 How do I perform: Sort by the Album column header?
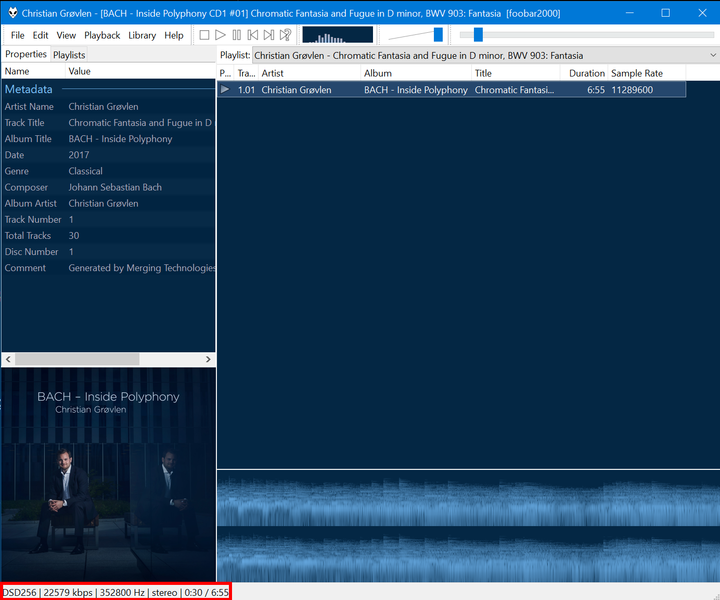(416, 73)
